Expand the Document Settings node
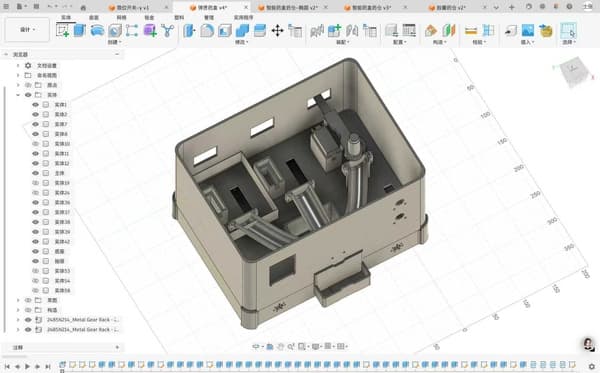The height and width of the screenshot is (373, 600). (18, 65)
